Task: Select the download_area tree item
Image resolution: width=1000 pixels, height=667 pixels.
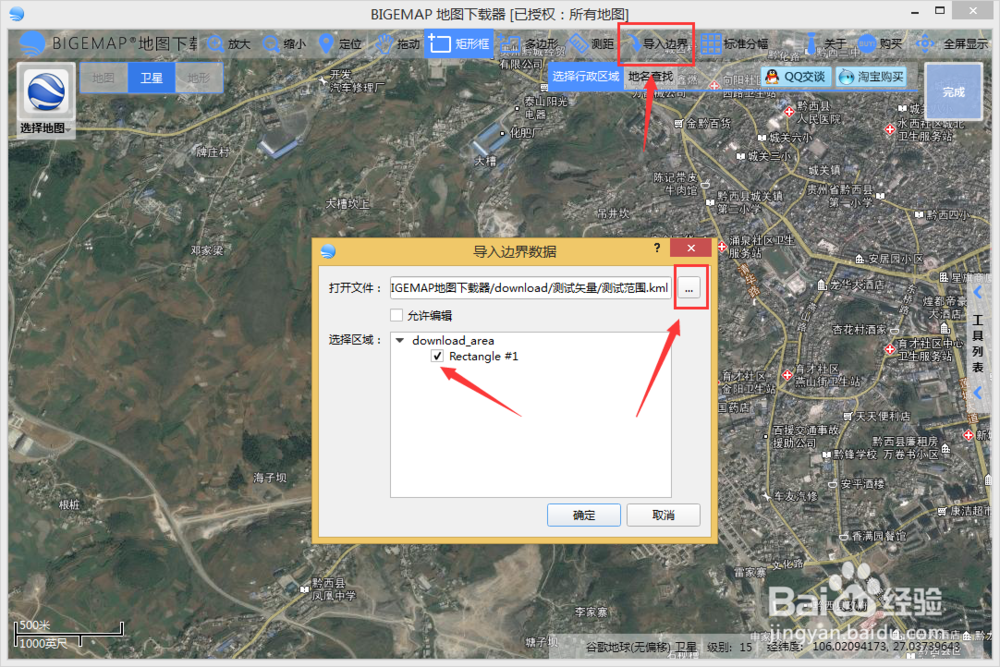Action: coord(453,341)
